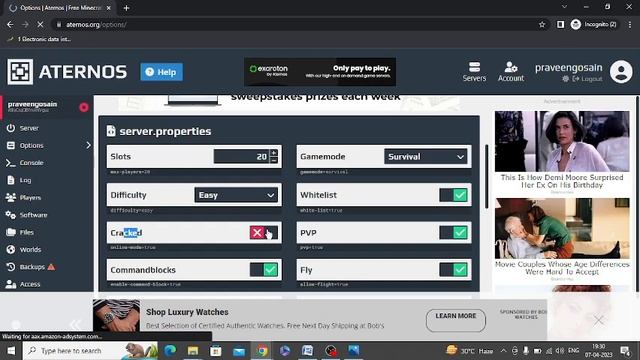Stop page loading in browser toolbar
The image size is (640, 360).
tap(40, 24)
